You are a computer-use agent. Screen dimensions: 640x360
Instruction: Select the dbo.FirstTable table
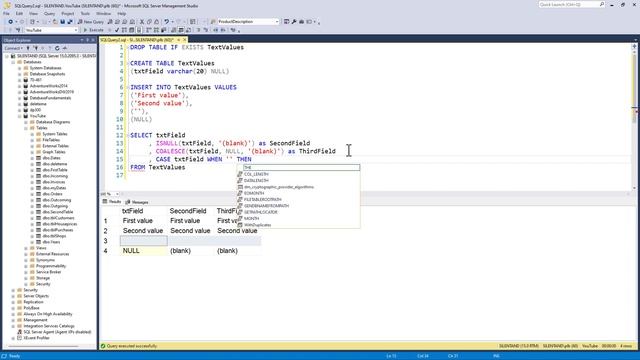point(55,170)
